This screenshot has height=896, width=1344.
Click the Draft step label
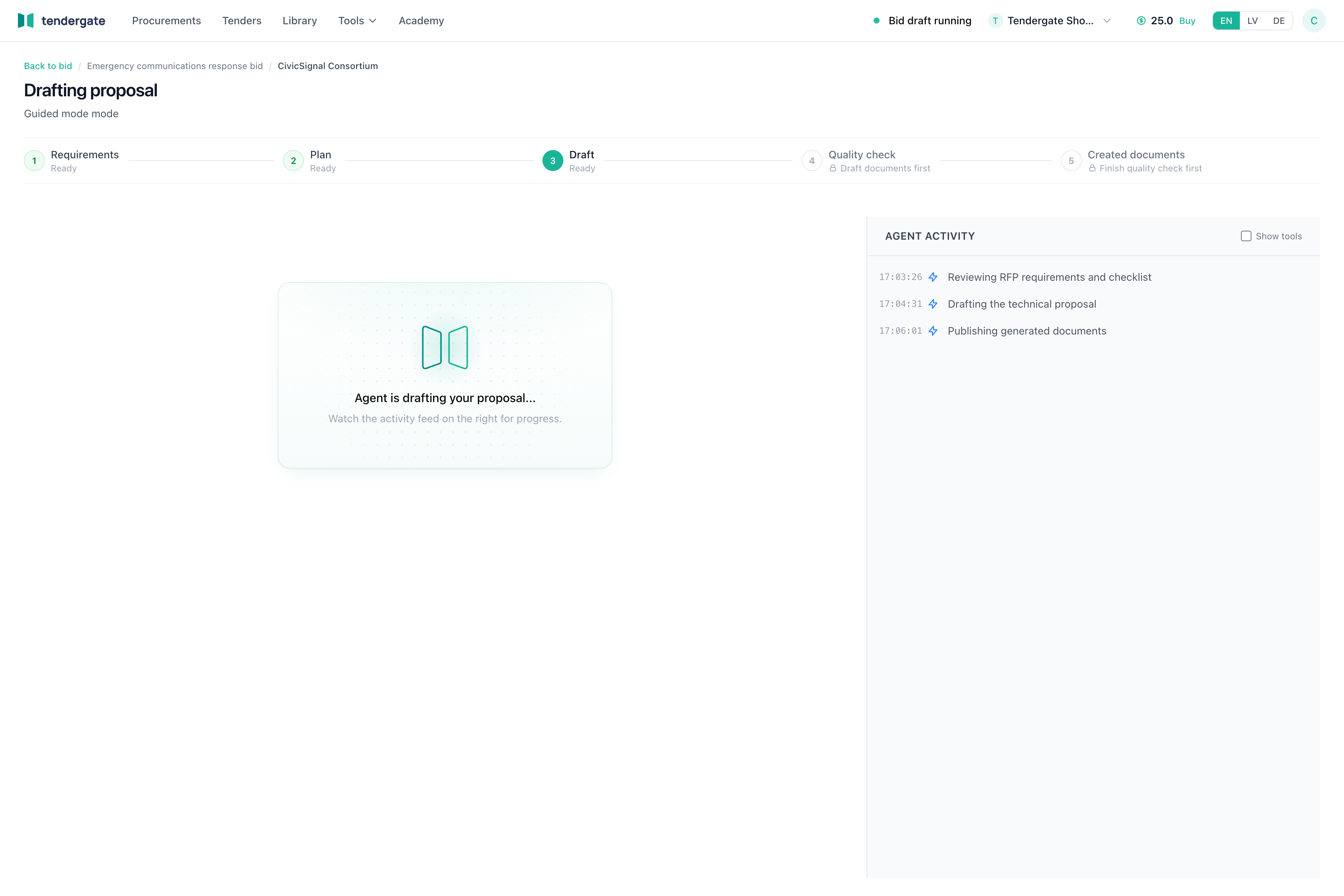coord(582,155)
